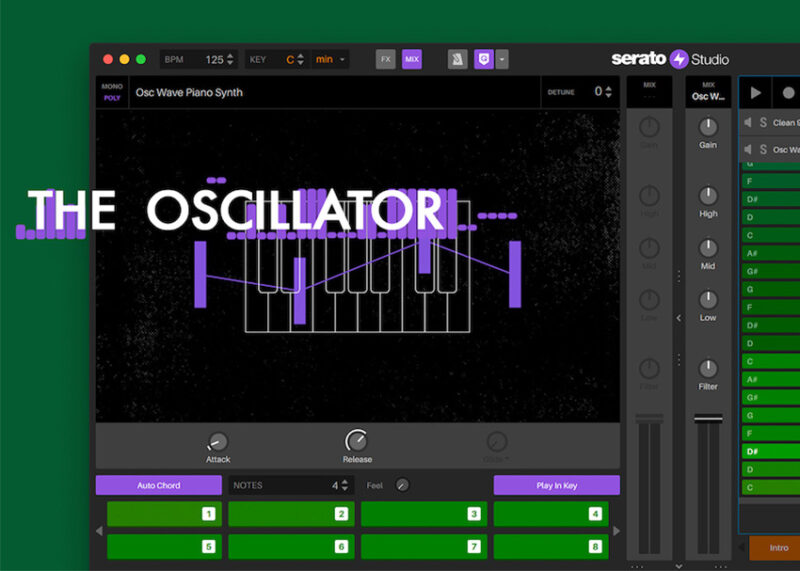The width and height of the screenshot is (800, 571).
Task: Click the Serato lightning bolt logo
Action: click(679, 59)
